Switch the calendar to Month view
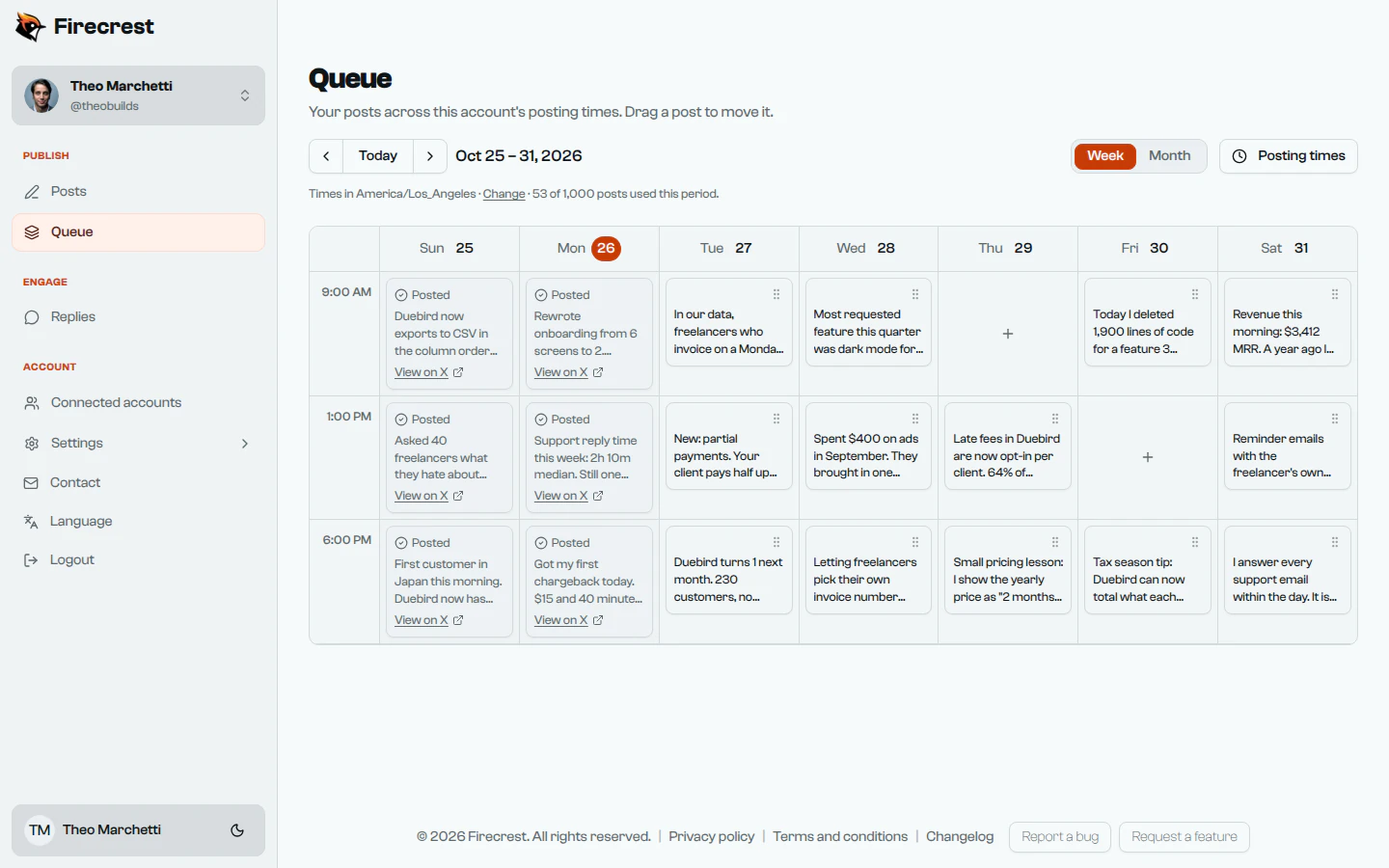 point(1169,156)
